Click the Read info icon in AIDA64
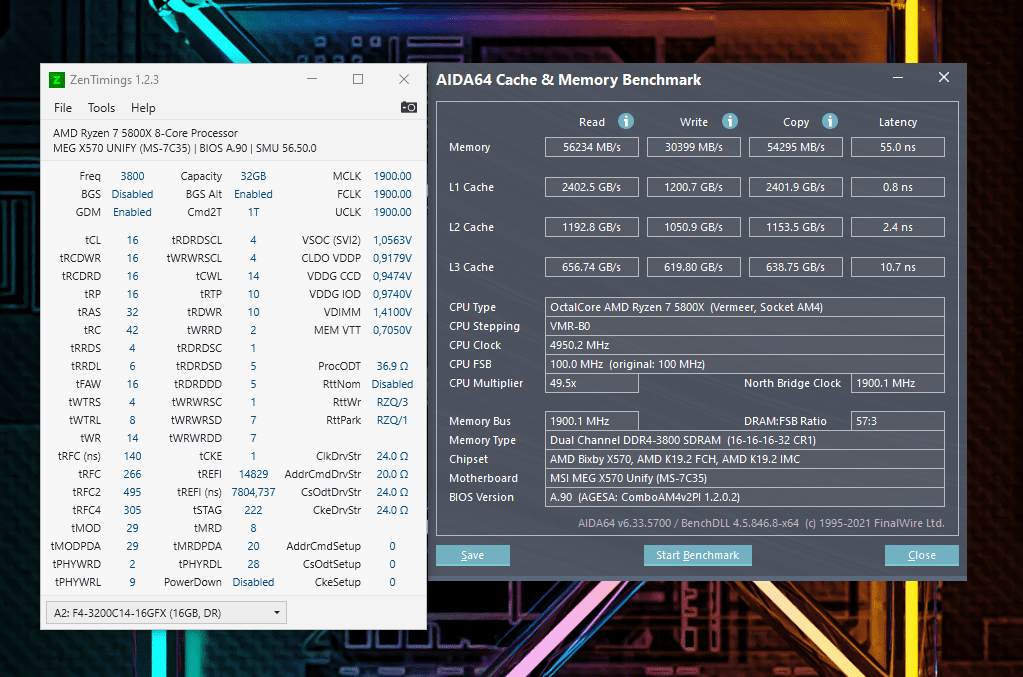This screenshot has height=677, width=1023. [x=626, y=121]
